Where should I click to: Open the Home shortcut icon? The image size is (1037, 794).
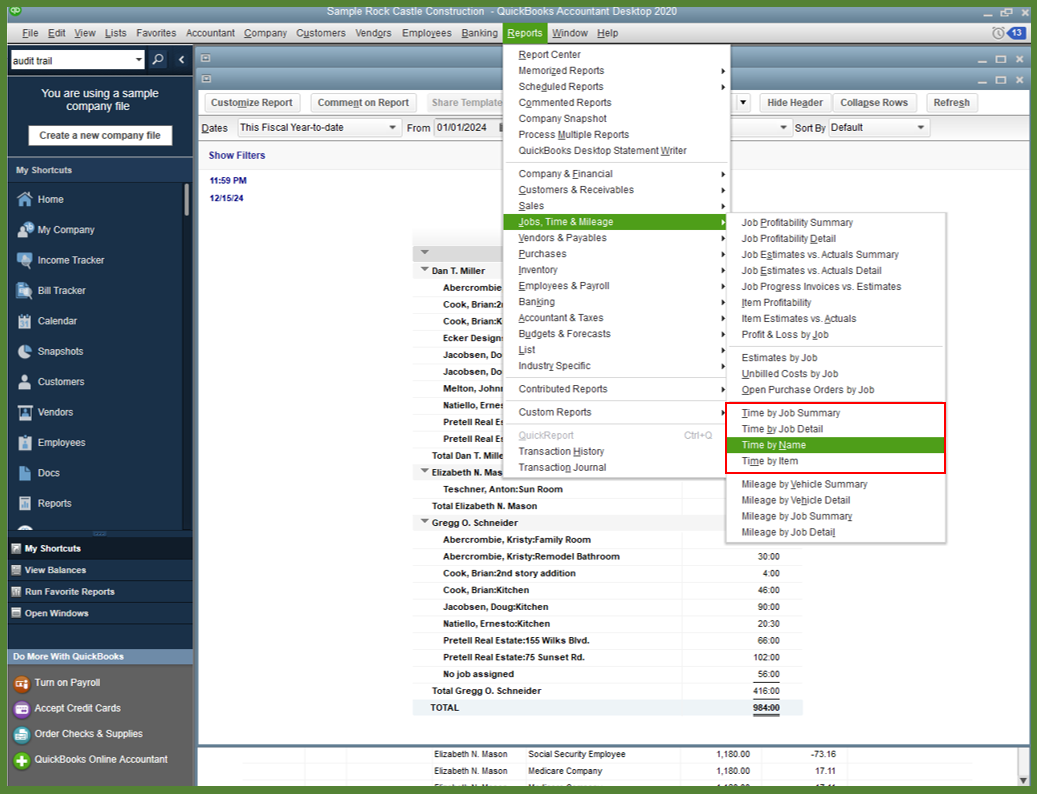(x=24, y=199)
